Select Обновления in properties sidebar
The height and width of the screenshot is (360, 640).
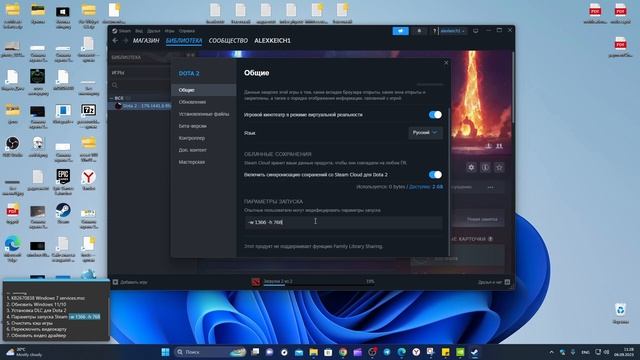tap(204, 102)
